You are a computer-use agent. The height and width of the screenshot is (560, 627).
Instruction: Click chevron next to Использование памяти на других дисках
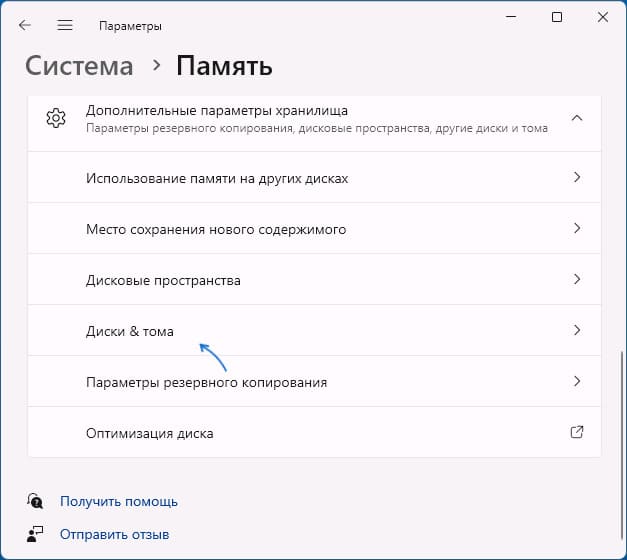576,177
